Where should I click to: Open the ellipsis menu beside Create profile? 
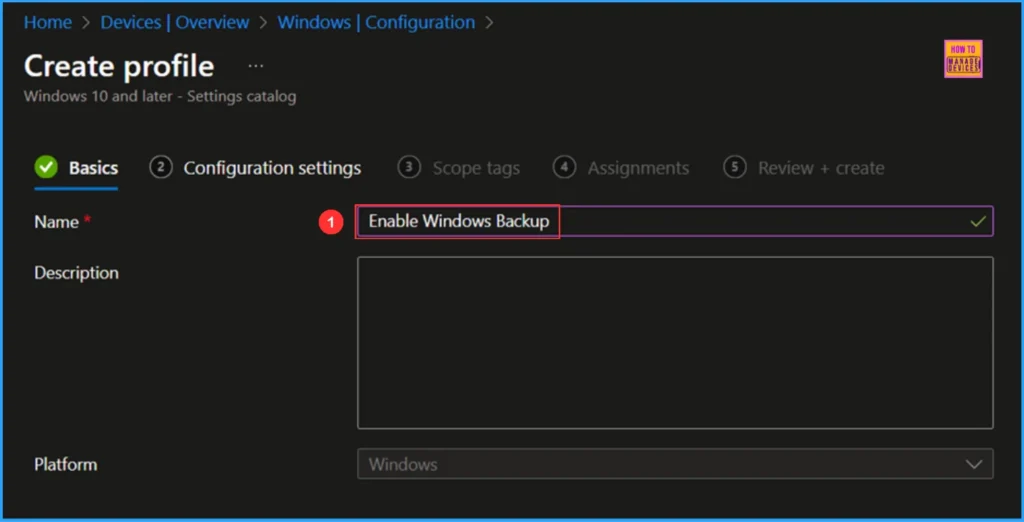click(256, 66)
